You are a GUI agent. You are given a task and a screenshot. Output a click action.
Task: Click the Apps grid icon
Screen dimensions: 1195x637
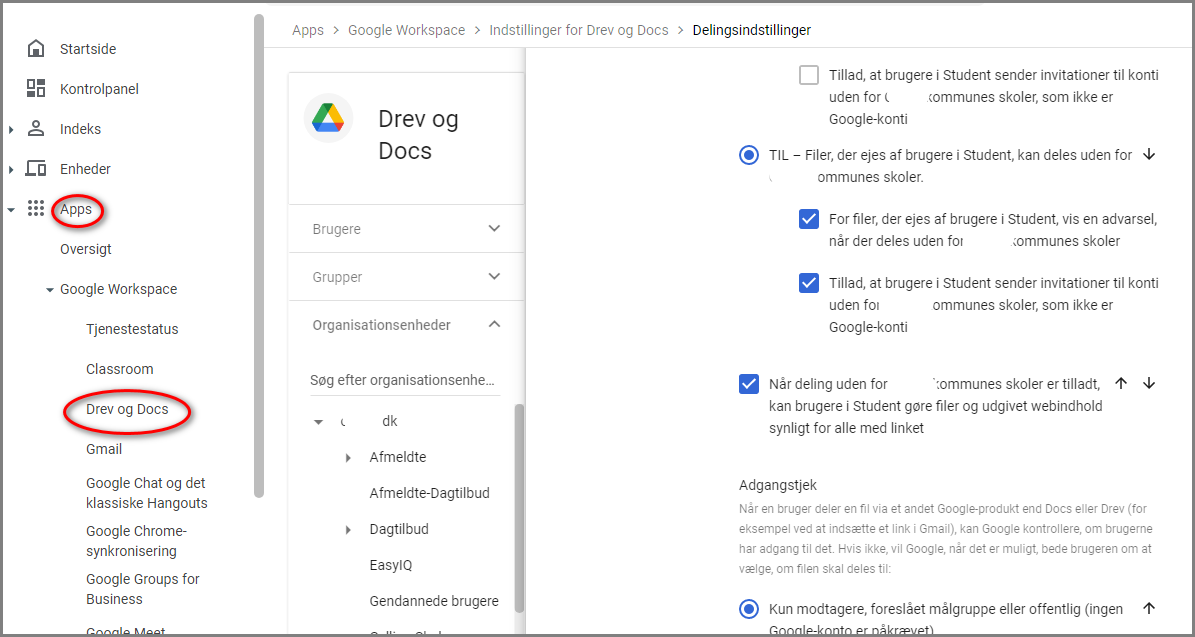click(35, 209)
